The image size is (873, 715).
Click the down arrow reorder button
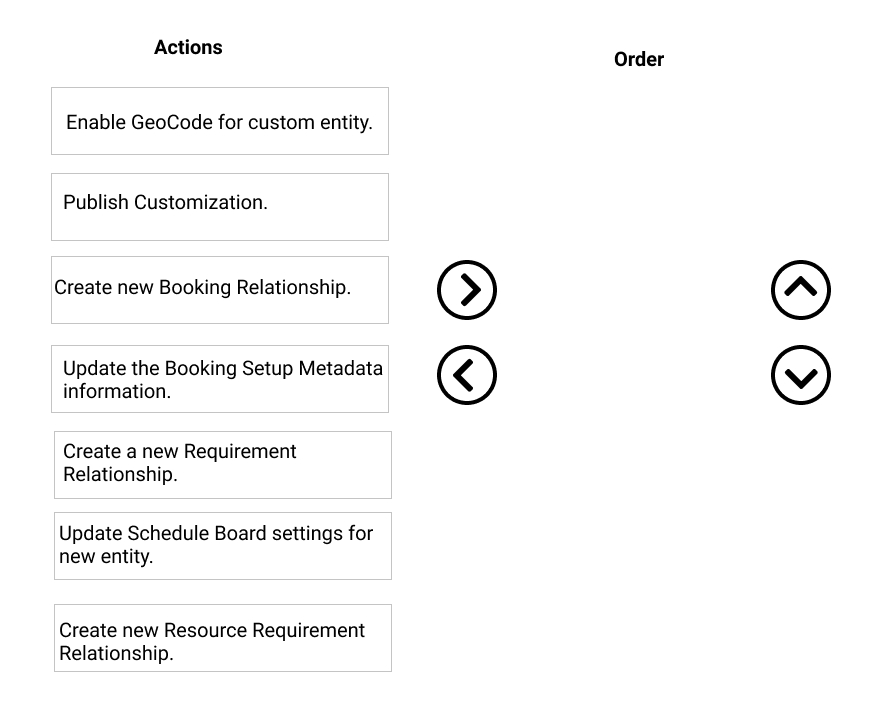(x=801, y=375)
